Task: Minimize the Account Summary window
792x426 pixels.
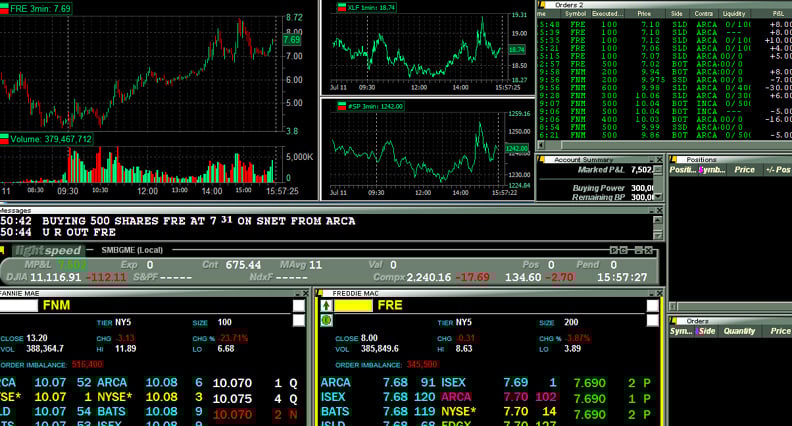Action: pyautogui.click(x=651, y=160)
